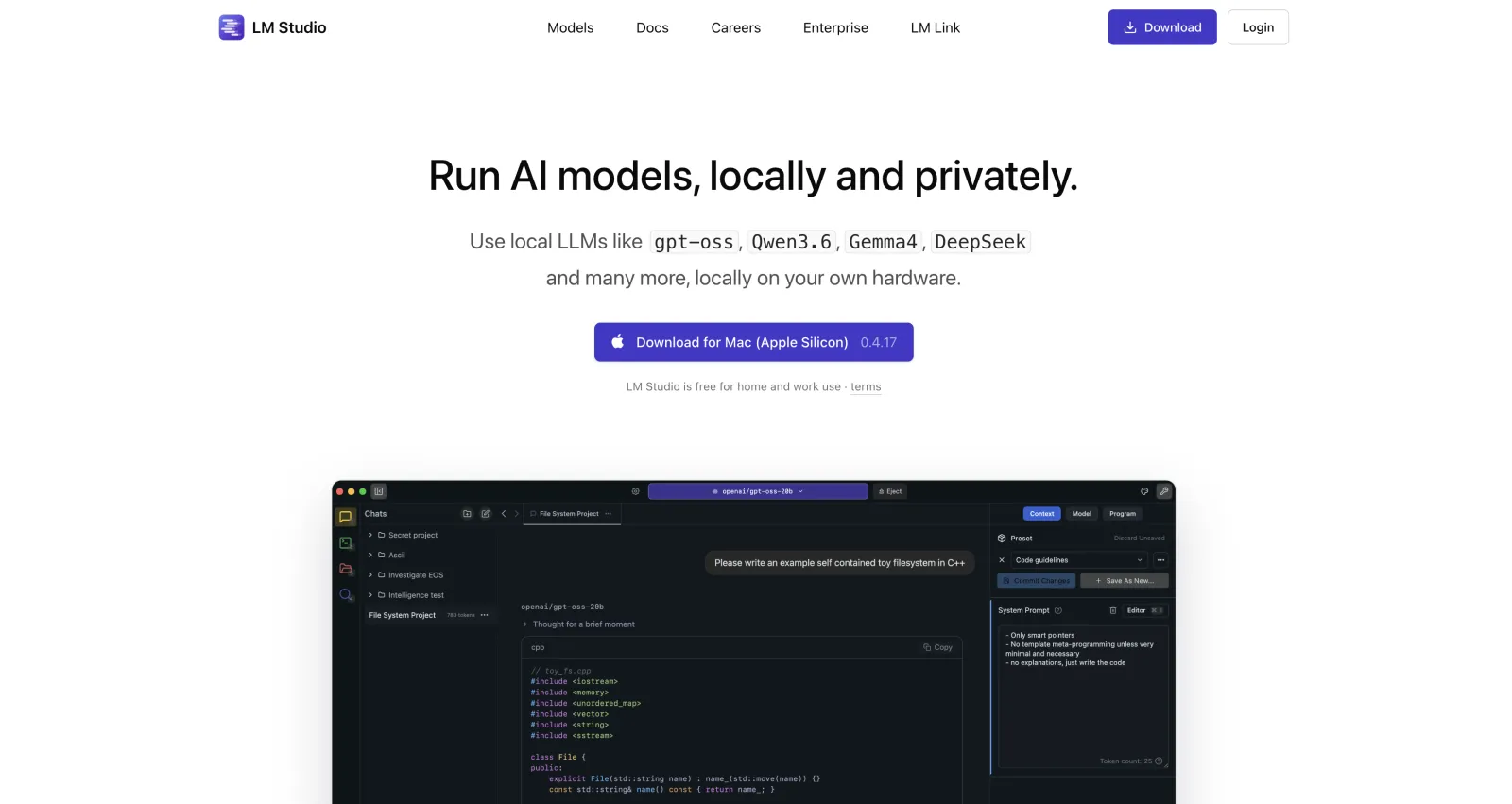Click the Preset cube icon
The height and width of the screenshot is (804, 1512).
1002,539
